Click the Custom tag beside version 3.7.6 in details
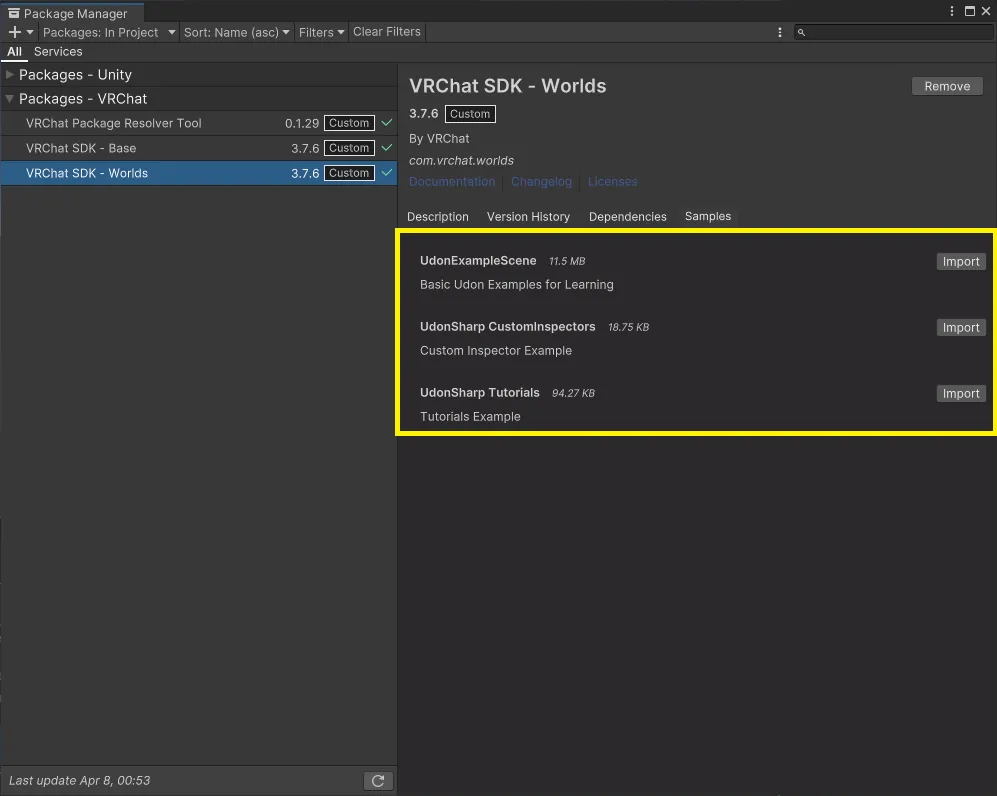The image size is (997, 796). (470, 114)
